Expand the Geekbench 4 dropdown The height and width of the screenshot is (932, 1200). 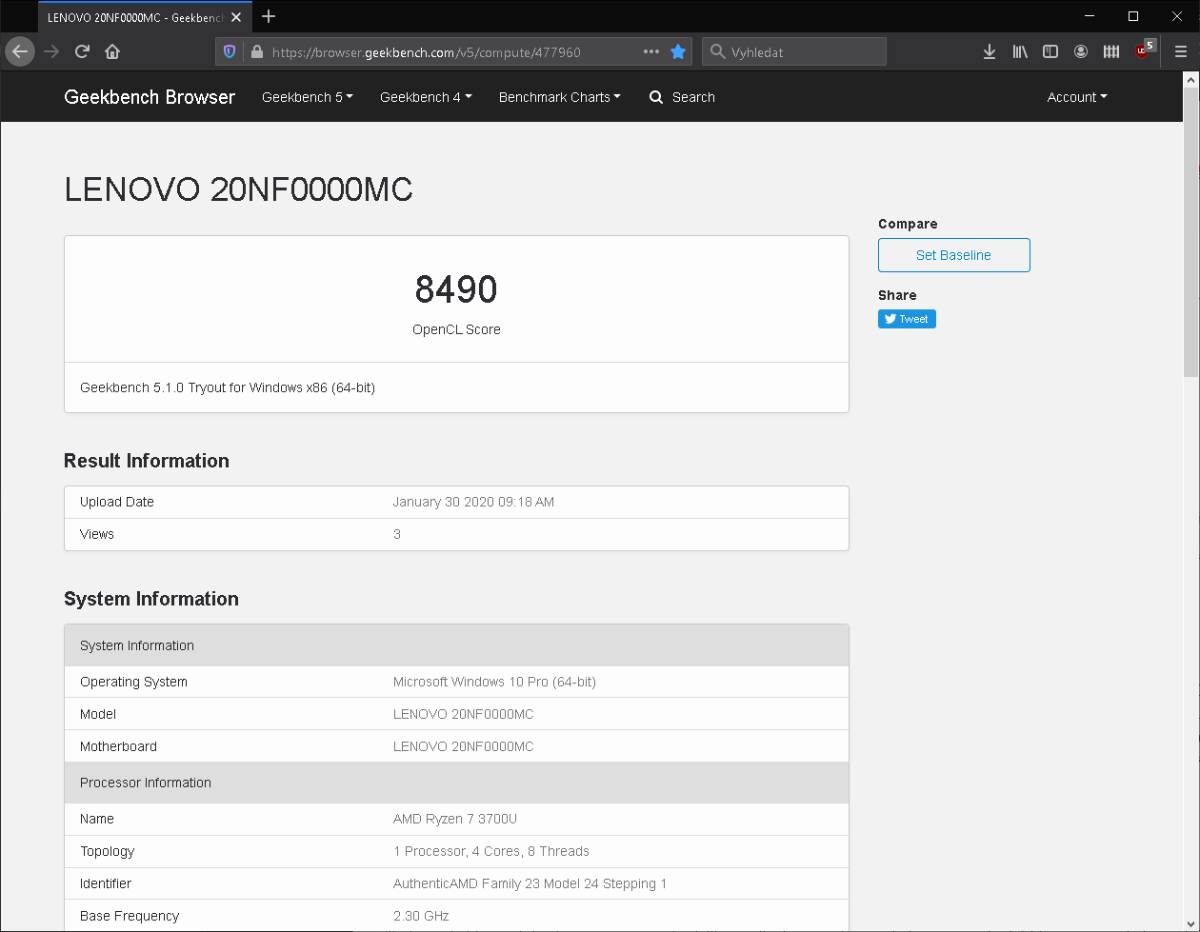coord(425,97)
